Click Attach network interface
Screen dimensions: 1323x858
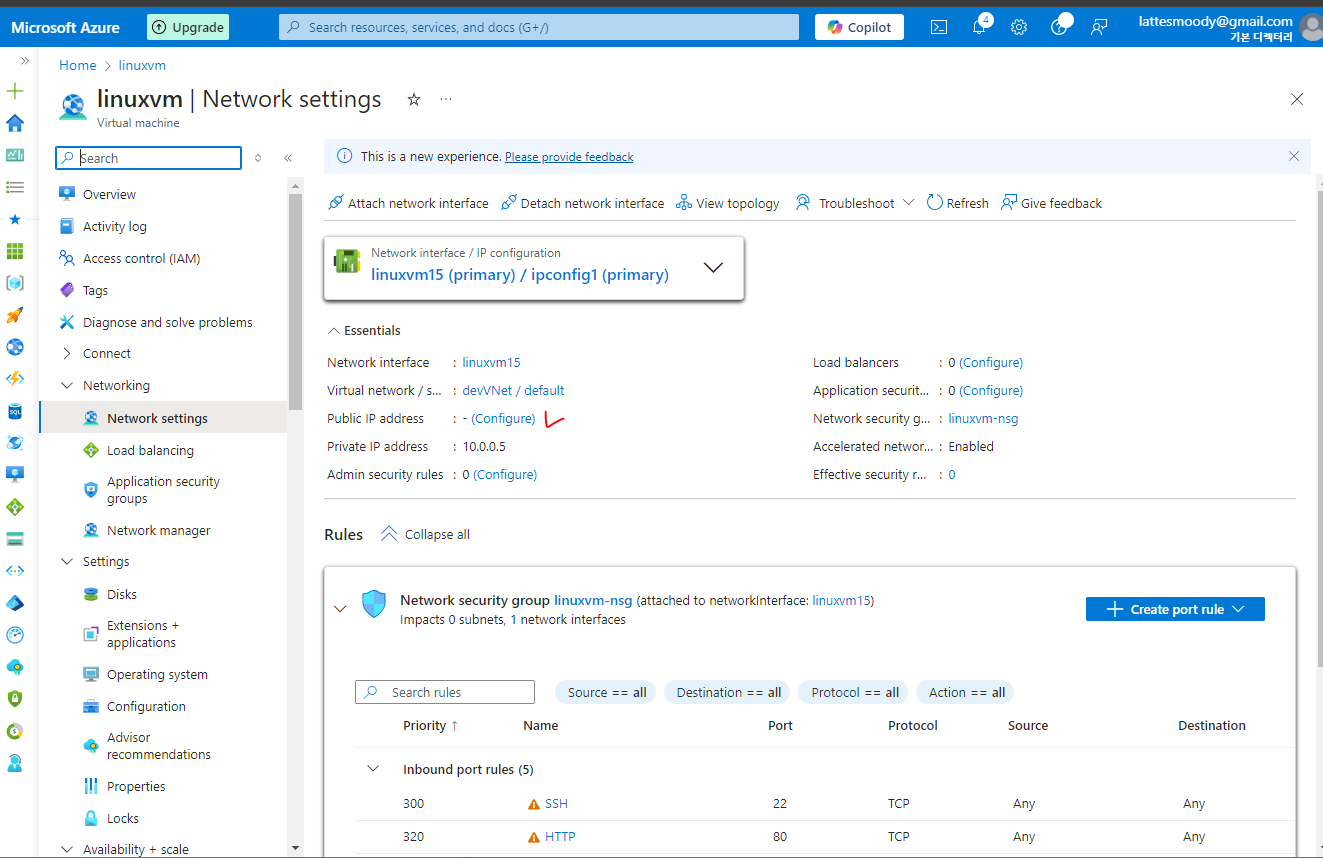(x=408, y=203)
